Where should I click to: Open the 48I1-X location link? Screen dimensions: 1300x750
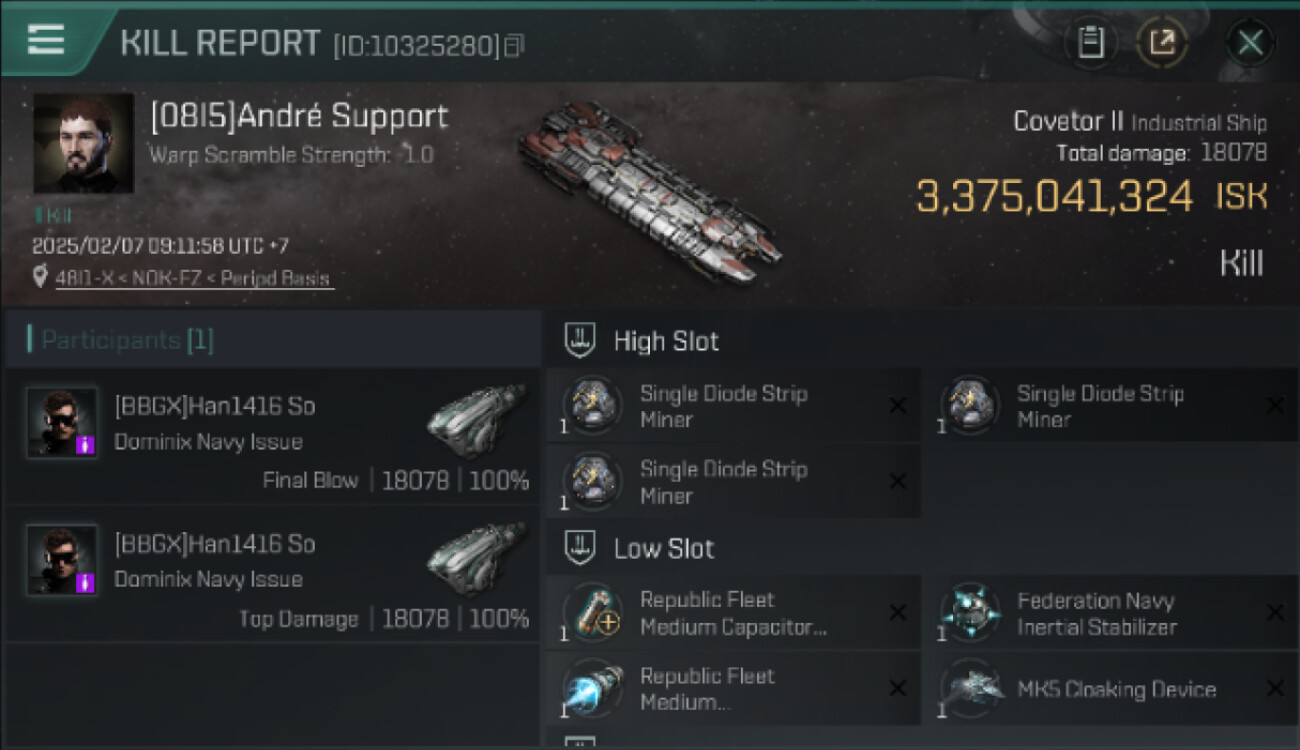point(192,279)
